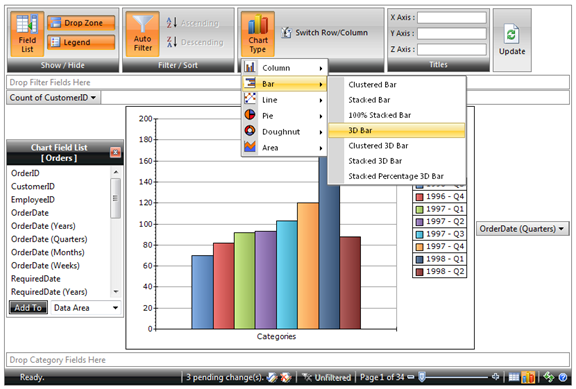
Task: Switch to grid view in status bar
Action: [514, 377]
